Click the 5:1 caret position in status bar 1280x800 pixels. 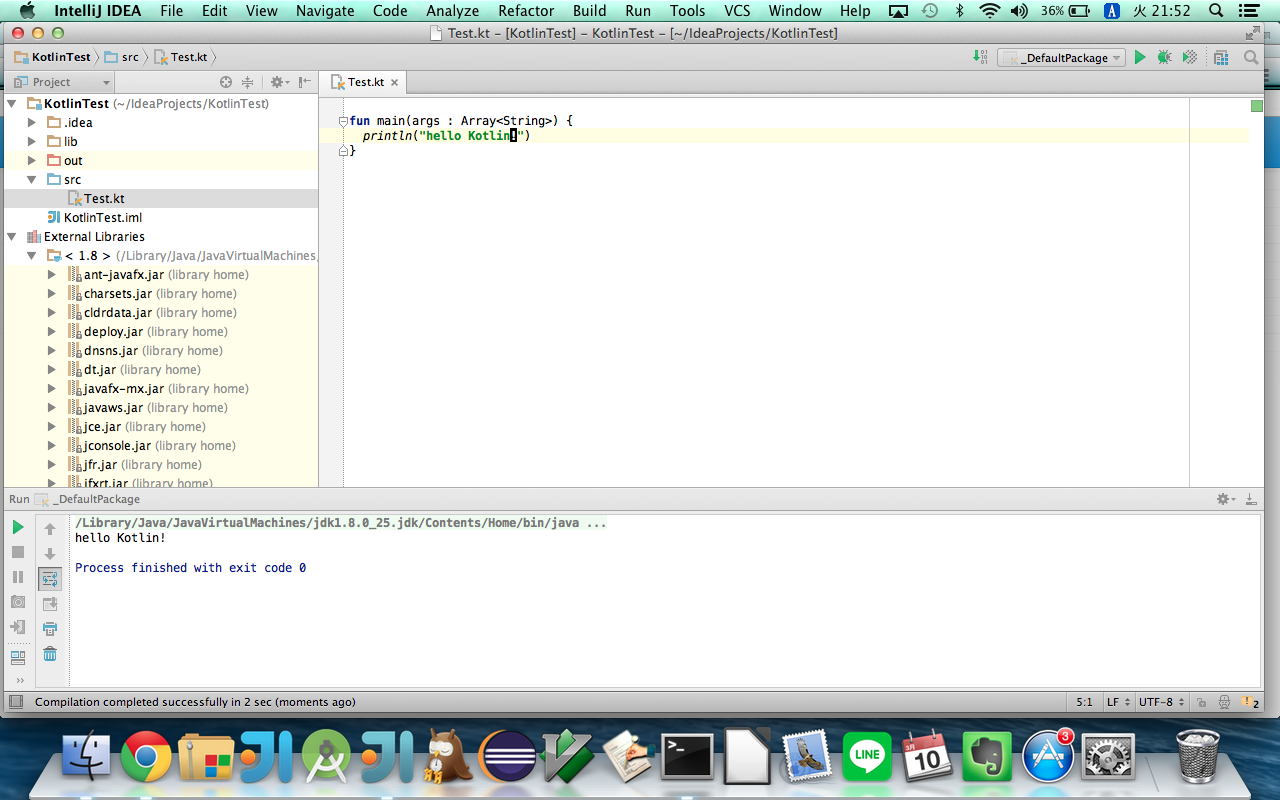tap(1085, 702)
